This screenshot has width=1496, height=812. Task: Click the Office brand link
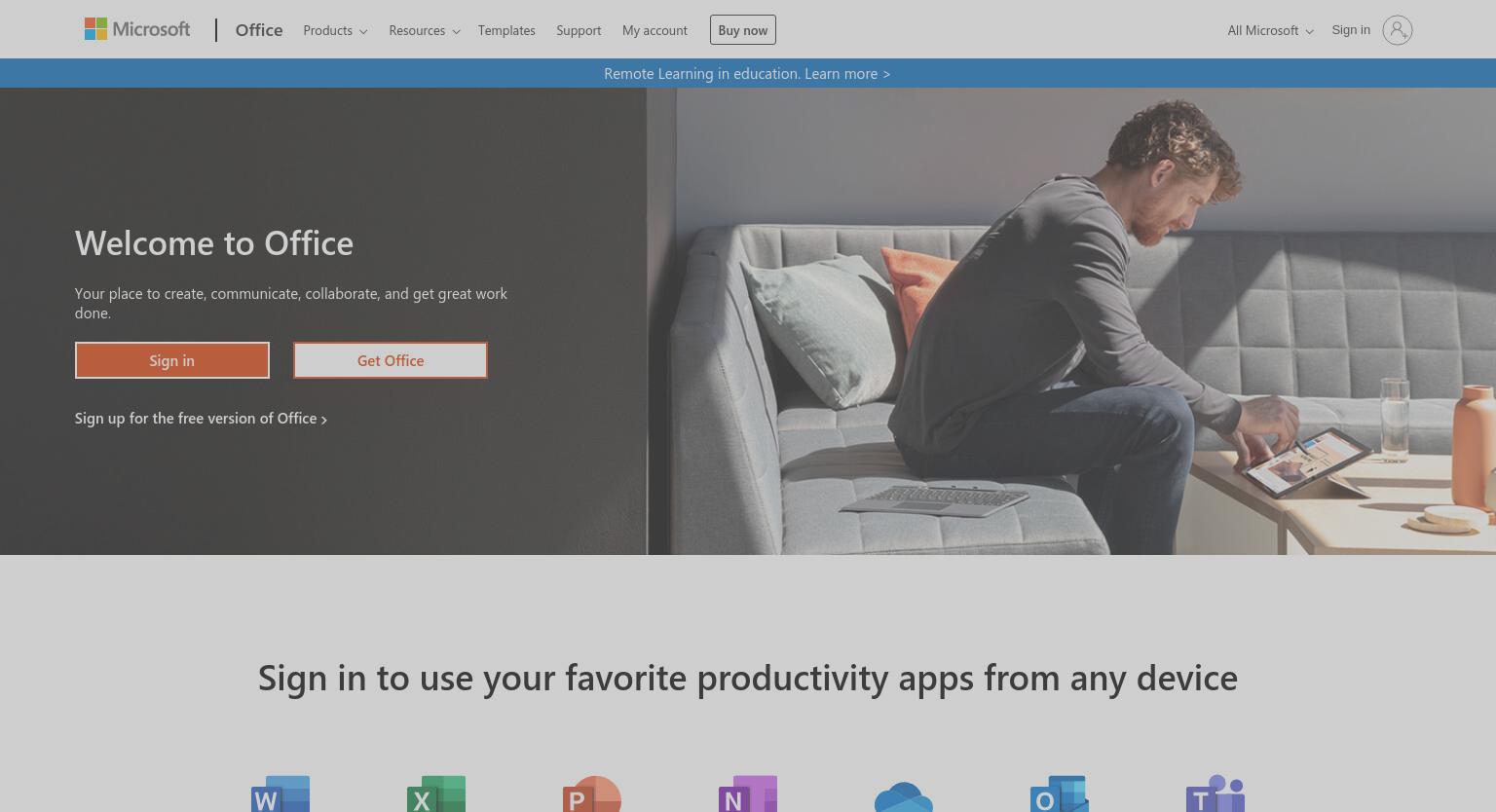point(259,30)
